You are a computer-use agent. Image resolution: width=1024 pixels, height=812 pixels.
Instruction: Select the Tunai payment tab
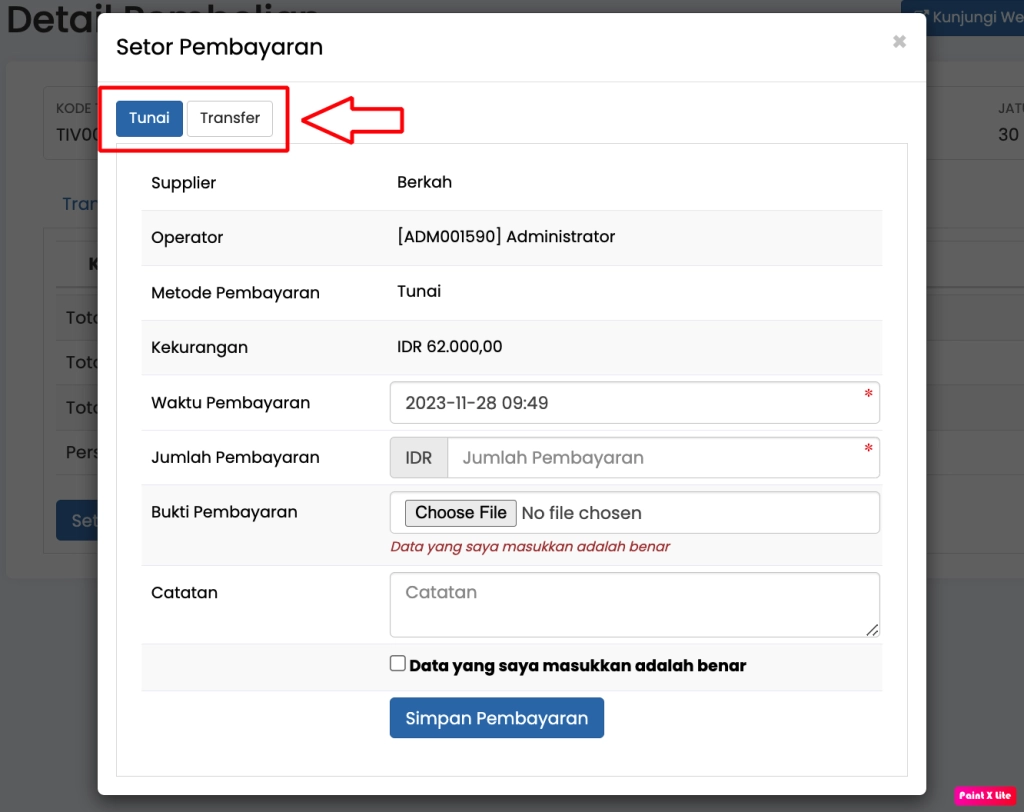point(149,118)
